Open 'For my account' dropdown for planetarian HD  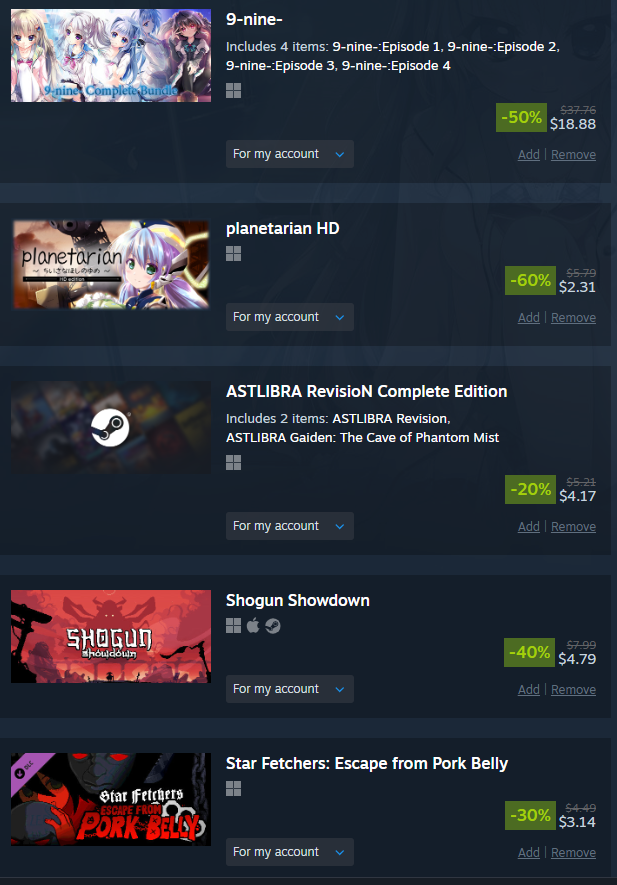(290, 317)
